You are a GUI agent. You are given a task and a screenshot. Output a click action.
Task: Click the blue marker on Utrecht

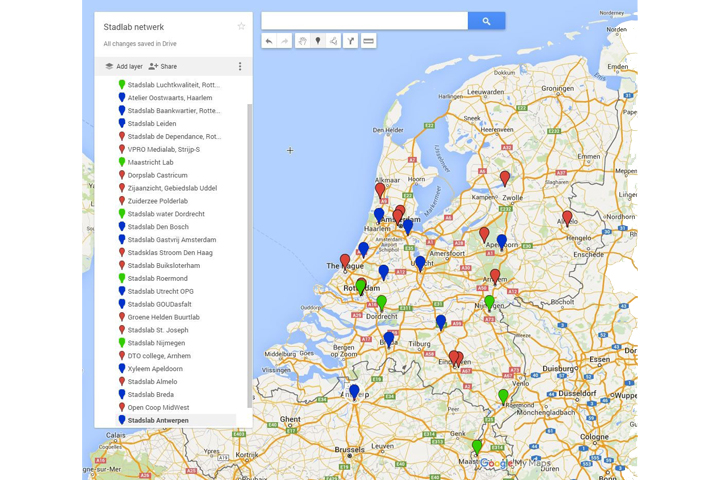click(420, 264)
